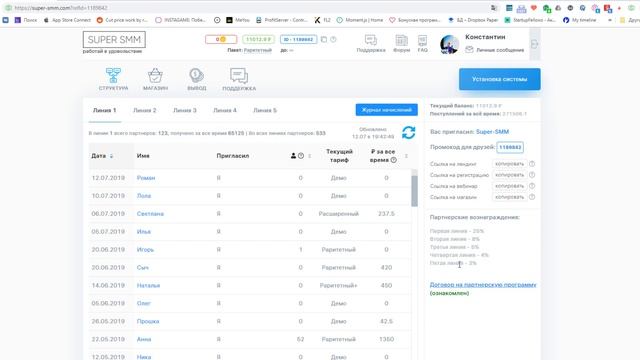Open the Super-SMM inviter link
640x360 pixels.
492,132
